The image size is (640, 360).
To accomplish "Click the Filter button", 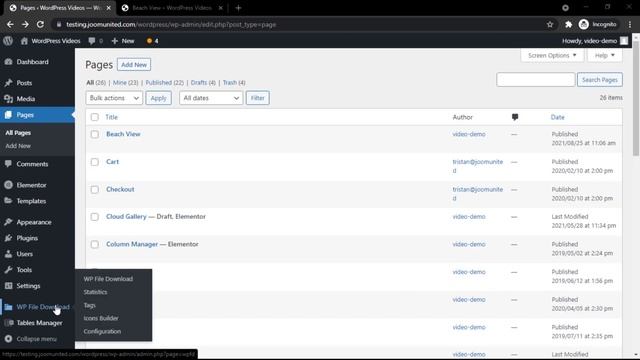I will 258,98.
